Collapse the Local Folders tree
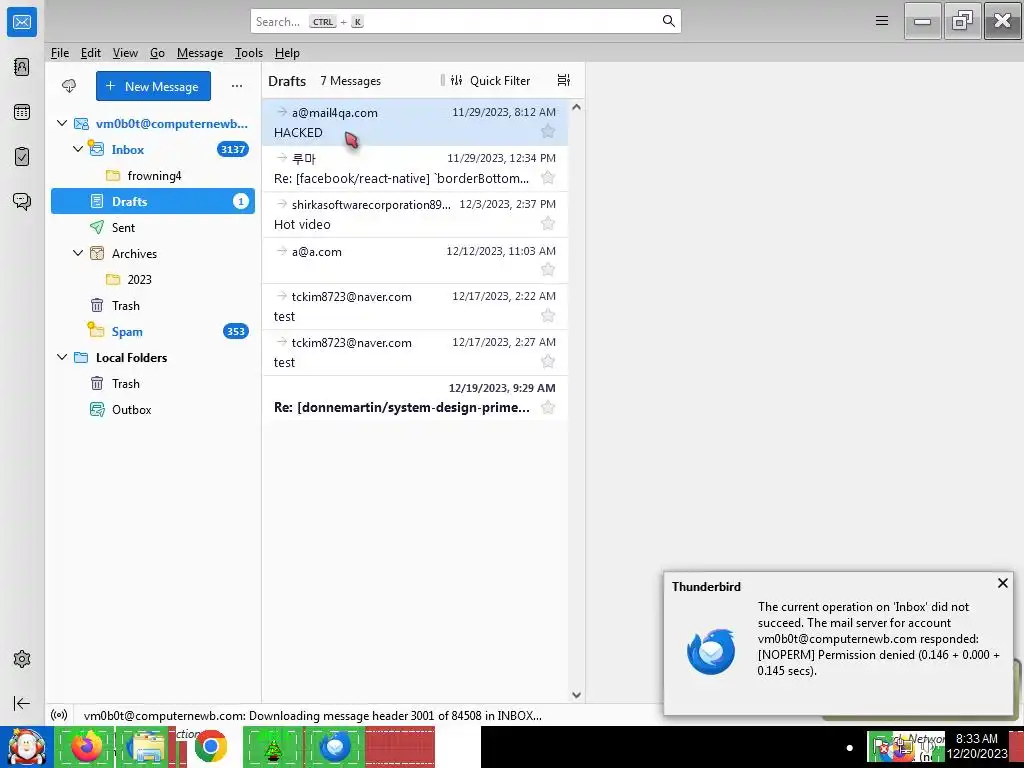 (x=62, y=357)
